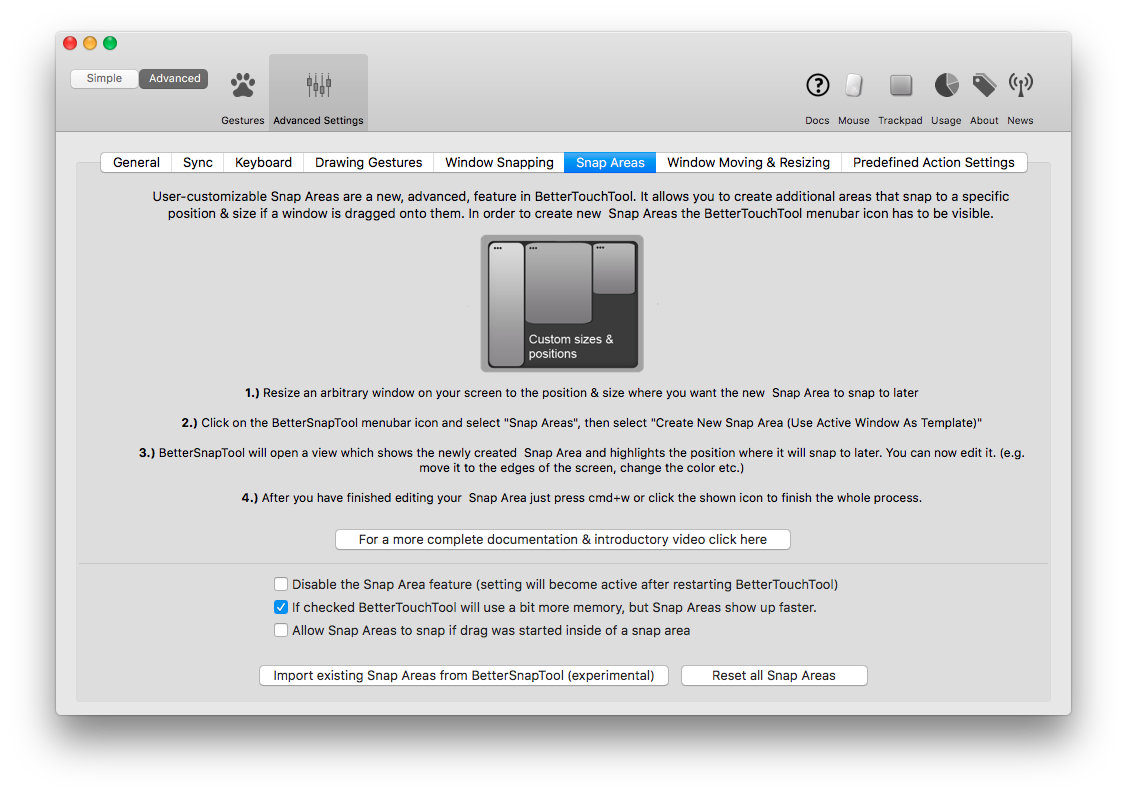Click the Custom sizes & positions preview image
This screenshot has height=795, width=1127.
pos(562,303)
